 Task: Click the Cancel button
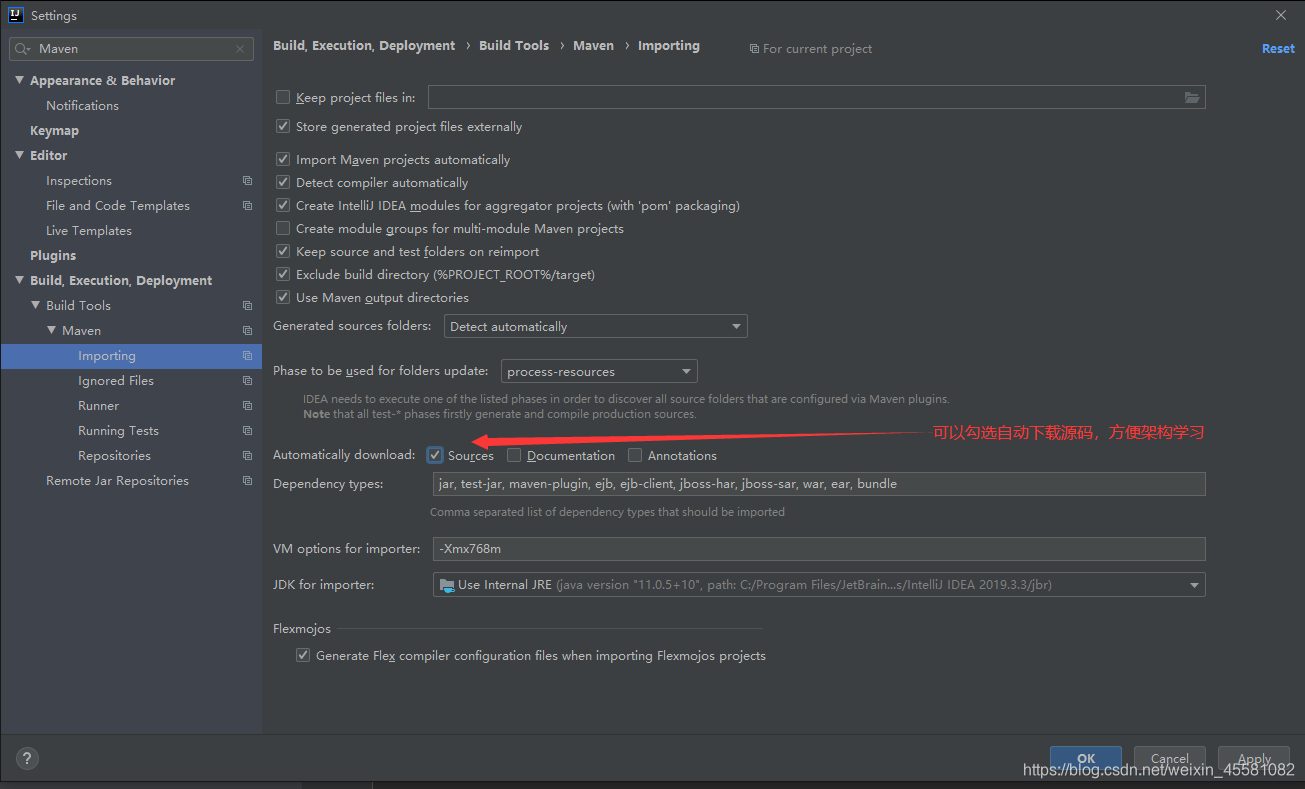tap(1169, 759)
